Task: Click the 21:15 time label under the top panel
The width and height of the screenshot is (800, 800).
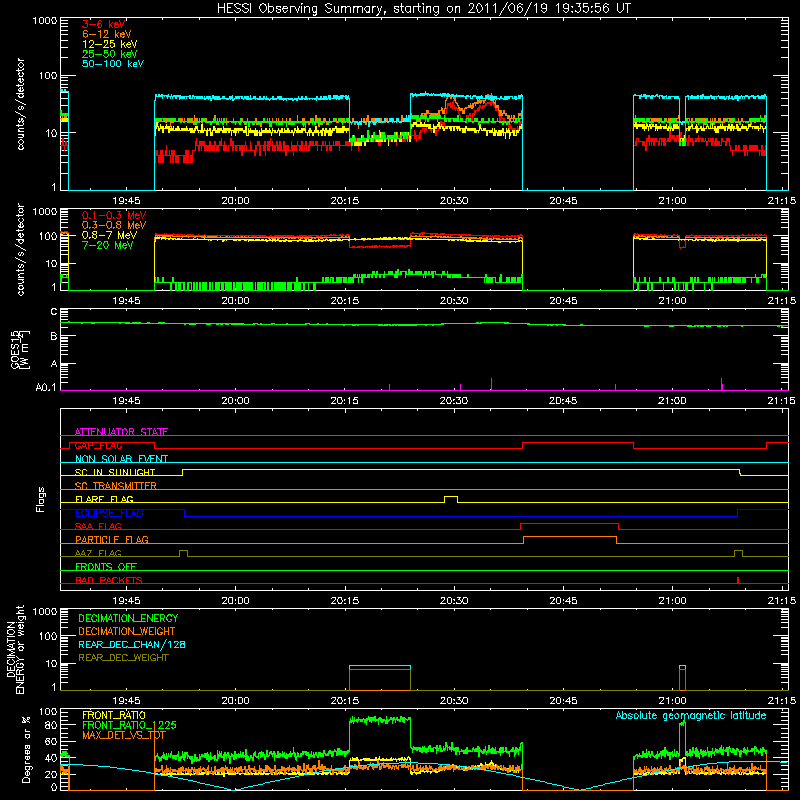Action: point(782,201)
